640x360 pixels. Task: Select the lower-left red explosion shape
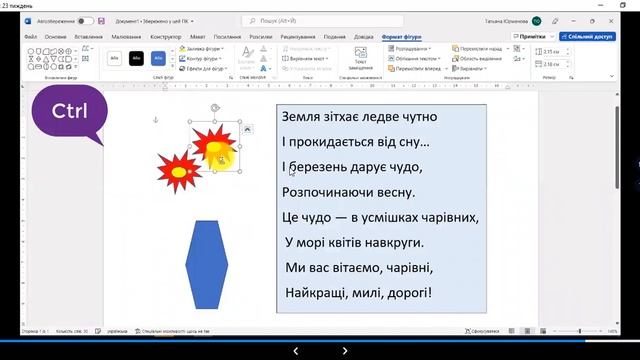(180, 172)
